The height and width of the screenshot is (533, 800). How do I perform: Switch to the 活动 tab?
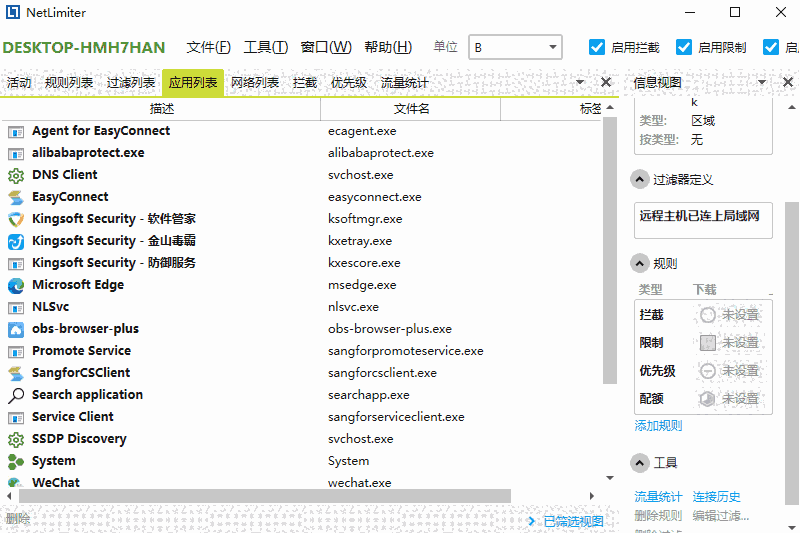19,83
